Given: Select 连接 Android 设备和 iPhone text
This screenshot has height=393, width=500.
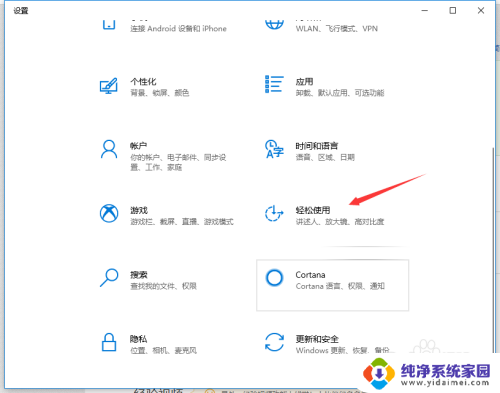Looking at the screenshot, I should click(178, 29).
